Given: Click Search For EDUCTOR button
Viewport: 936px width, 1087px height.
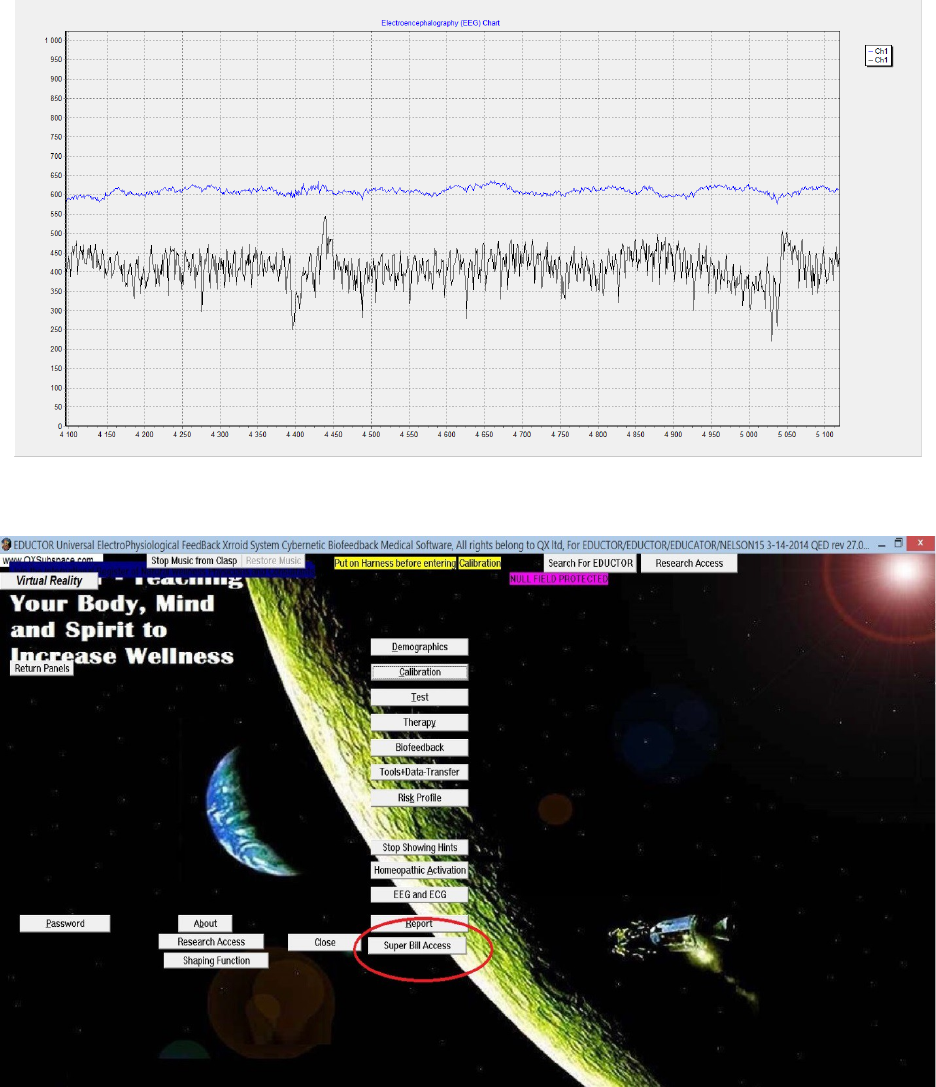Looking at the screenshot, I should point(590,563).
